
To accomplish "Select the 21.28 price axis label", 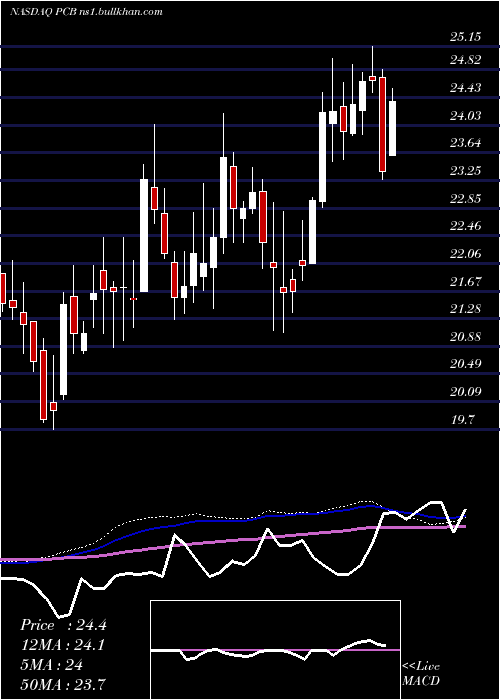I will tap(466, 309).
